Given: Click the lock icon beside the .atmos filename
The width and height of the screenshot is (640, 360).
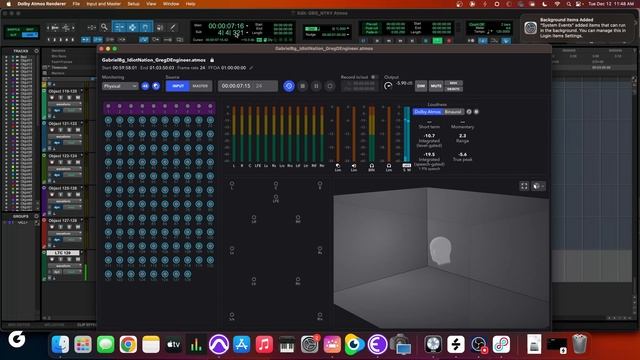Looking at the screenshot, I should [212, 60].
